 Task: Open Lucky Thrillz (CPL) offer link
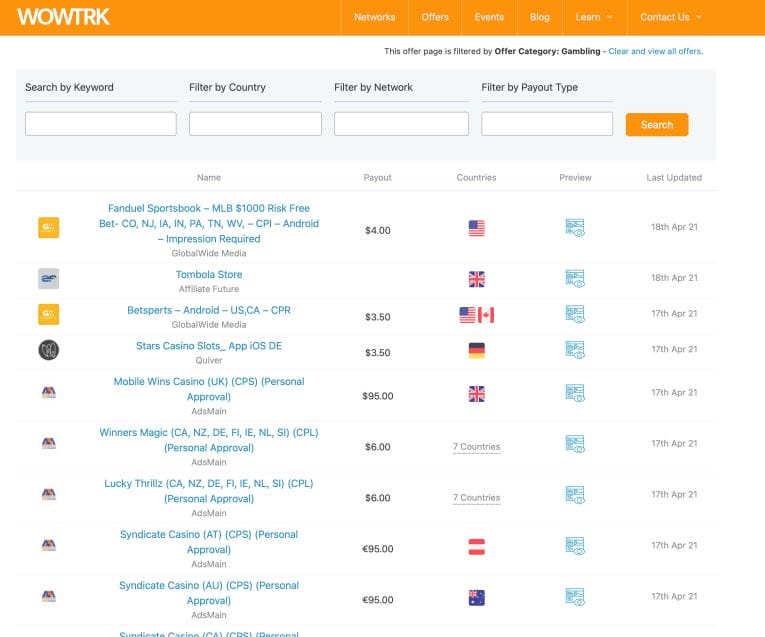[x=209, y=491]
